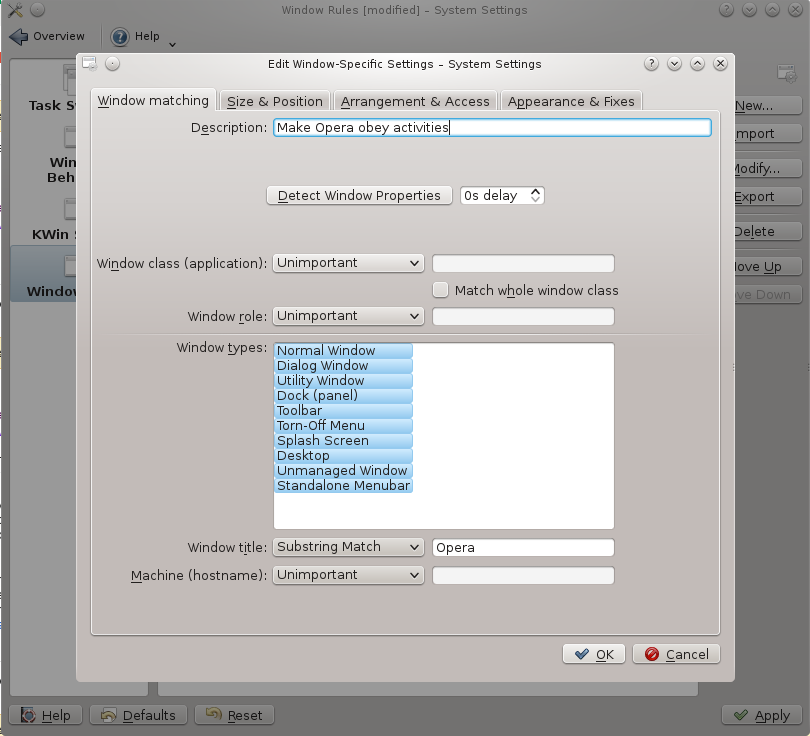Click the pin icon beside the dialog menu
The width and height of the screenshot is (810, 736).
point(112,63)
